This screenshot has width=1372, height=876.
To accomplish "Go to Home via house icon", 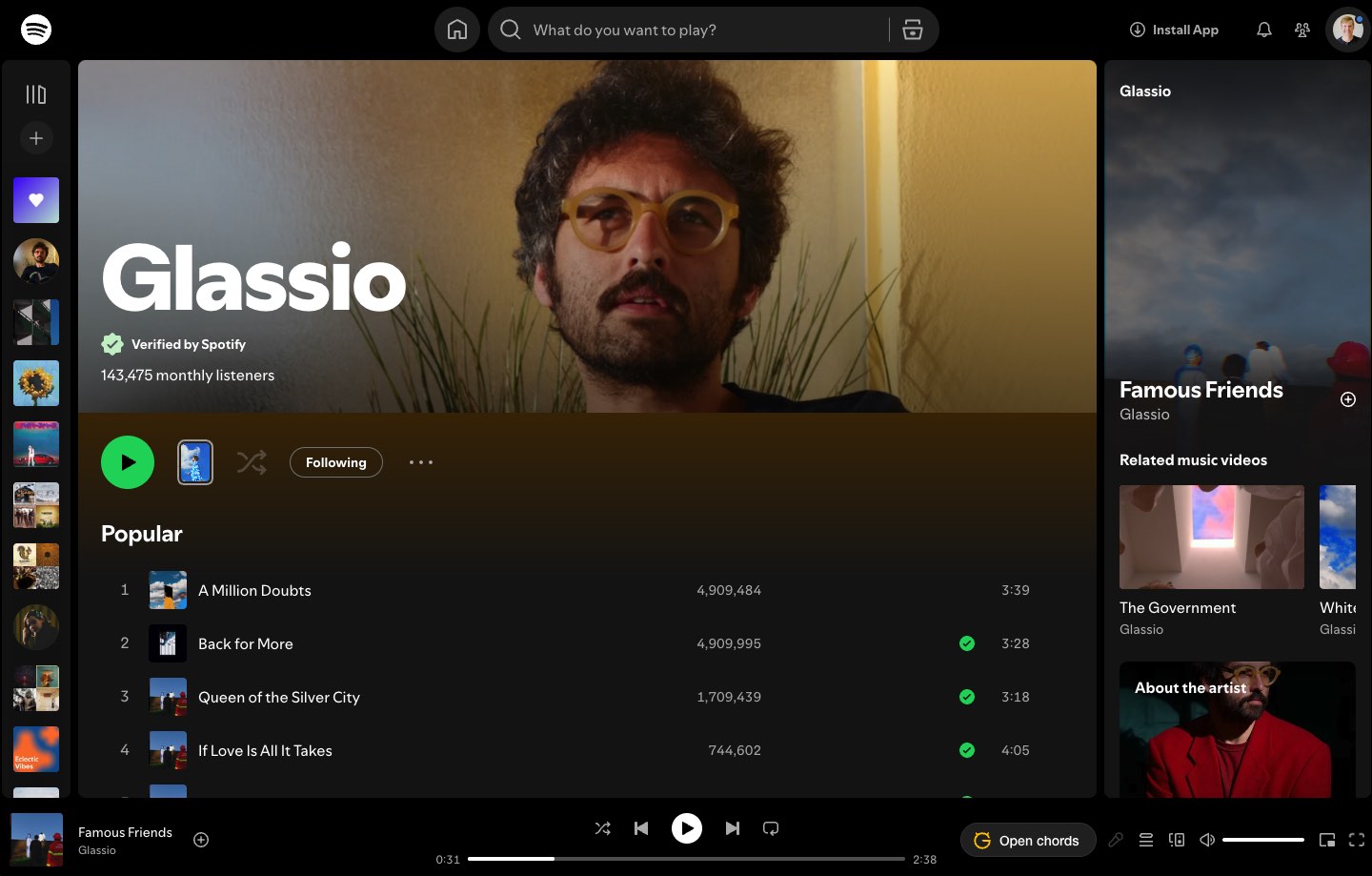I will pos(457,30).
